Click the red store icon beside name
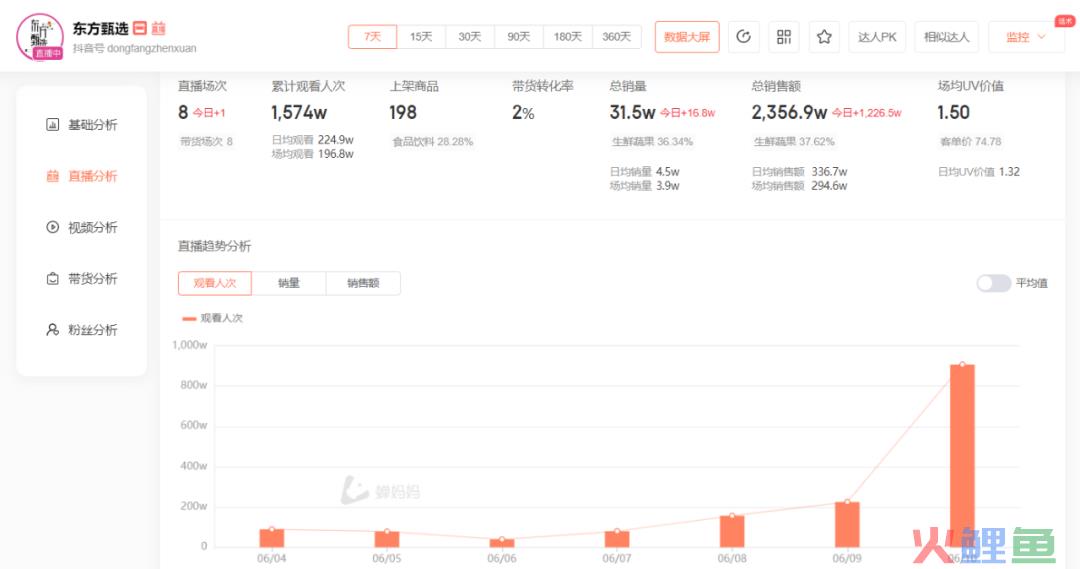This screenshot has width=1080, height=569. 158,28
